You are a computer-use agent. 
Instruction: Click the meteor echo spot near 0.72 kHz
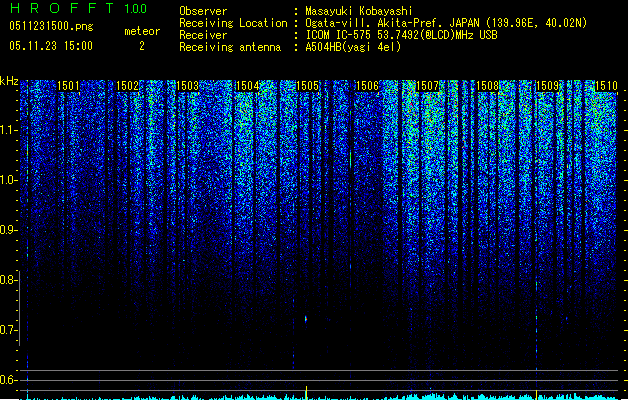pyautogui.click(x=306, y=319)
